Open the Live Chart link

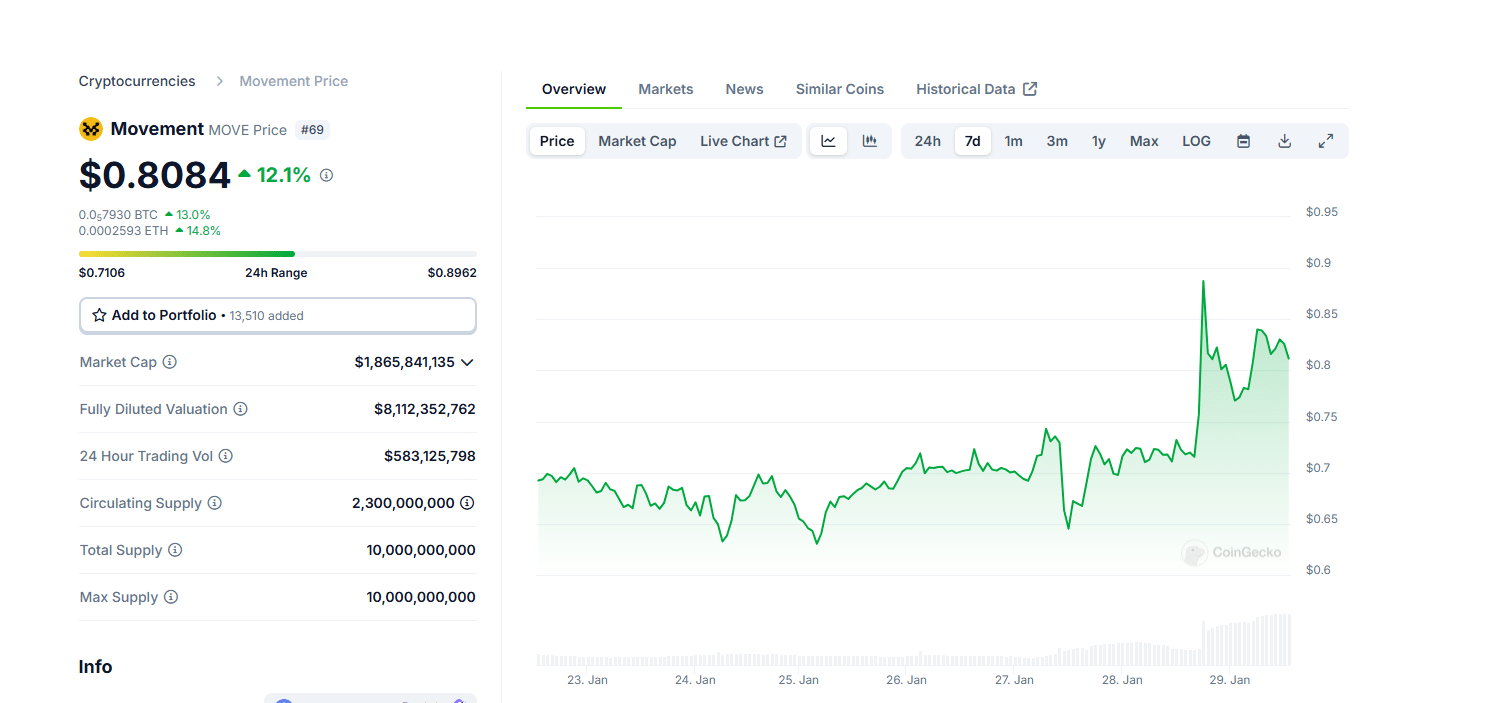[743, 141]
